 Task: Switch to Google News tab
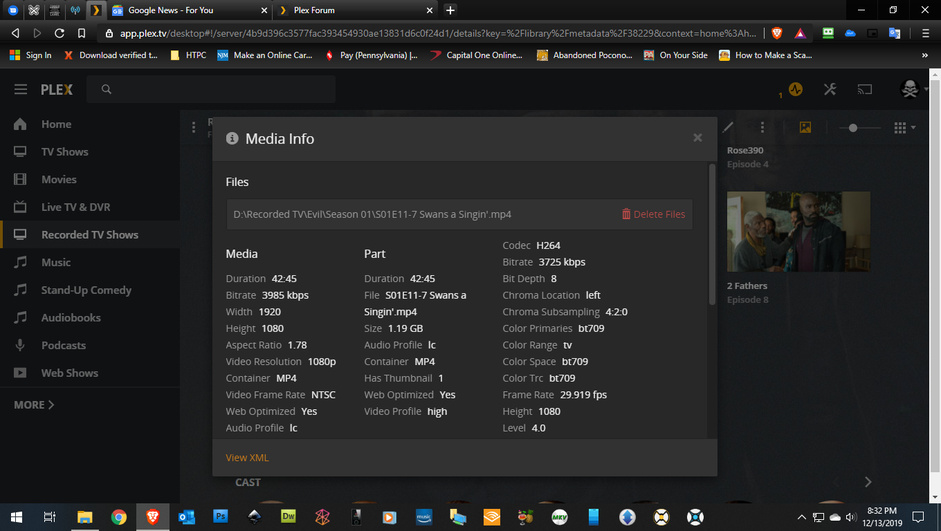click(189, 10)
